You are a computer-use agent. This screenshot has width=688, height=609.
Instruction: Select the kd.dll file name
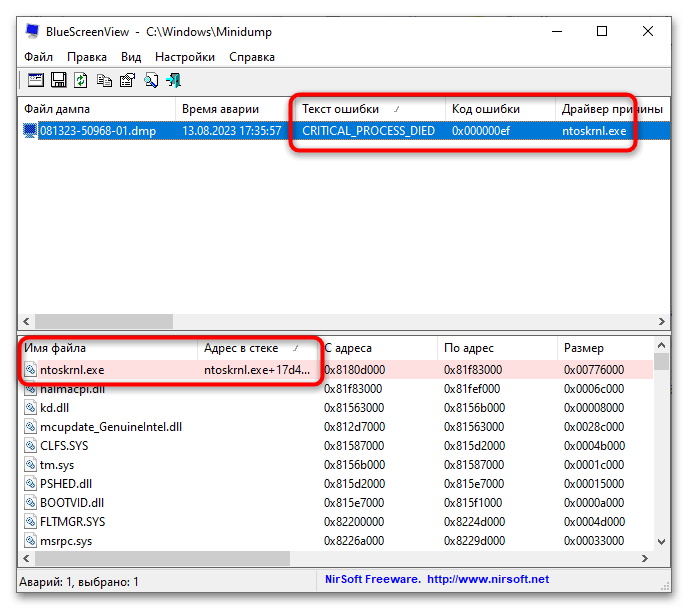coord(54,408)
